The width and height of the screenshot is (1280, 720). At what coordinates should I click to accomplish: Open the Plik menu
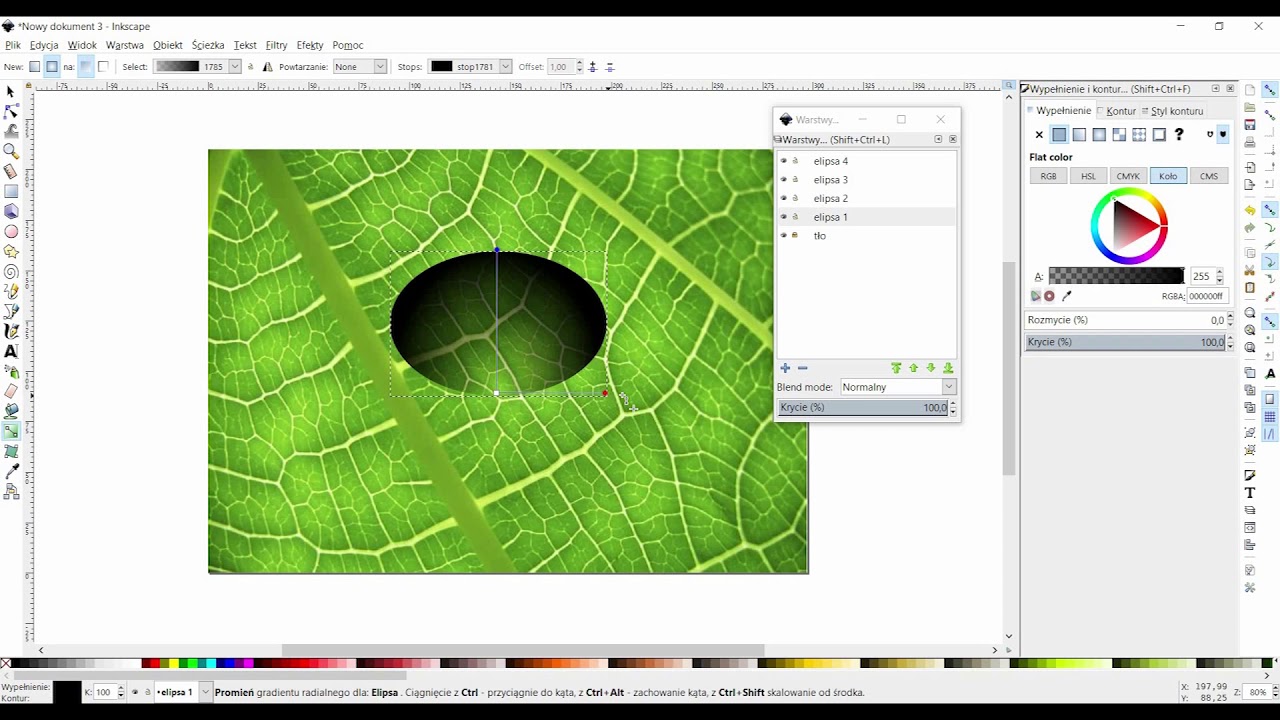pyautogui.click(x=13, y=45)
